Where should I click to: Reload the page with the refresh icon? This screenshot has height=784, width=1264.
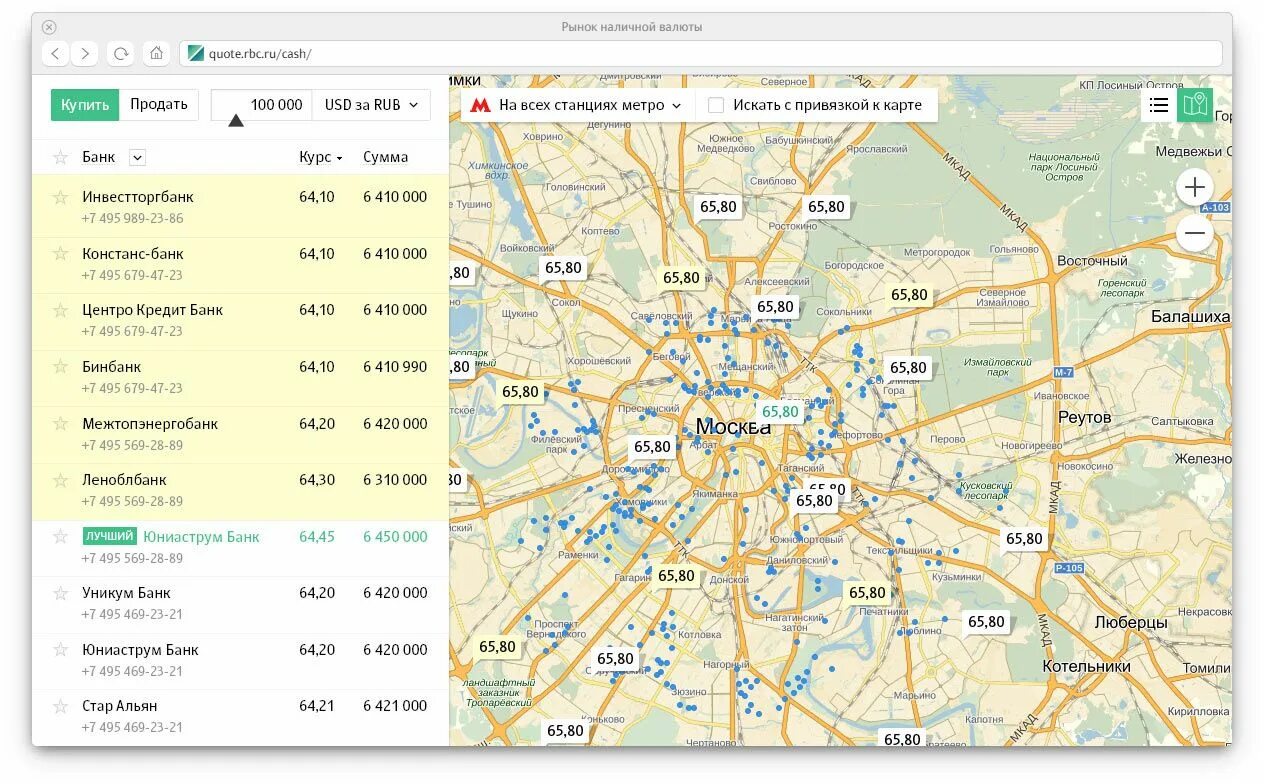point(121,53)
